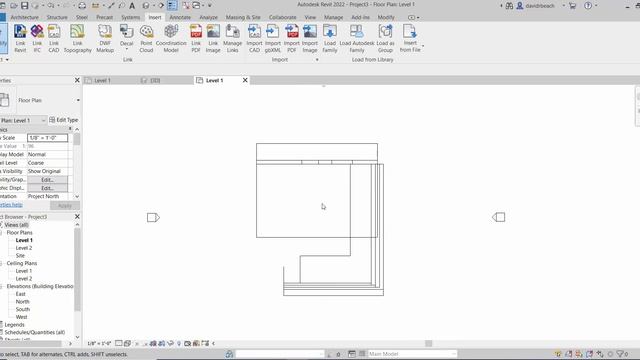Click Insert from File
640x360 pixels.
(410, 38)
